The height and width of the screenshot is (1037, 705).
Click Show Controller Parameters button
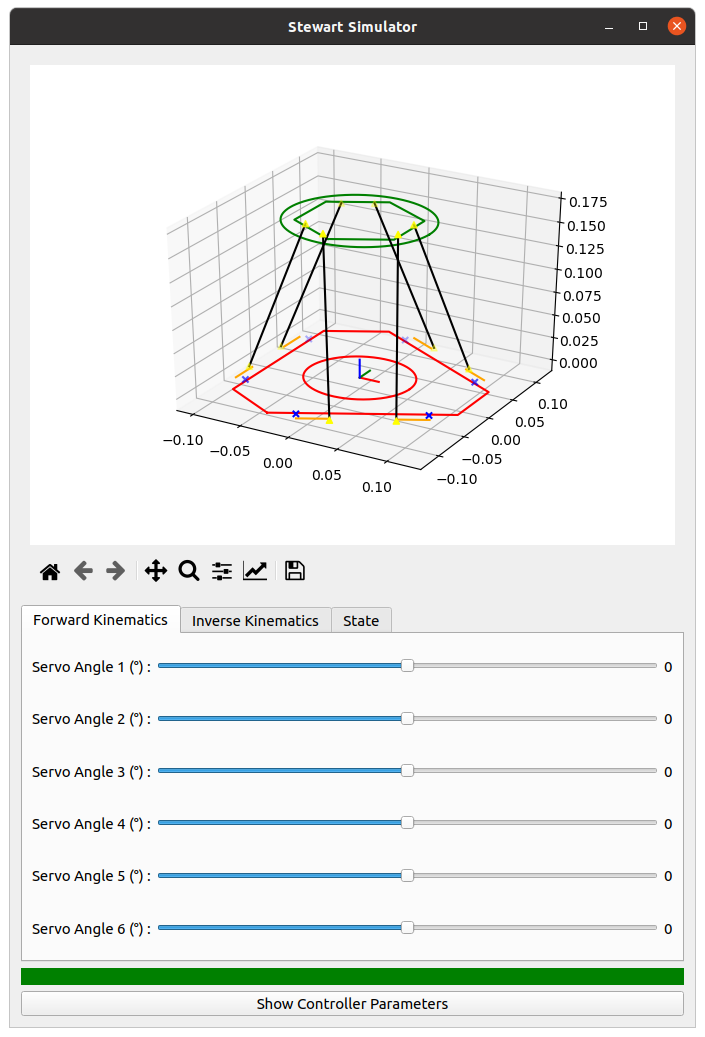[352, 1003]
